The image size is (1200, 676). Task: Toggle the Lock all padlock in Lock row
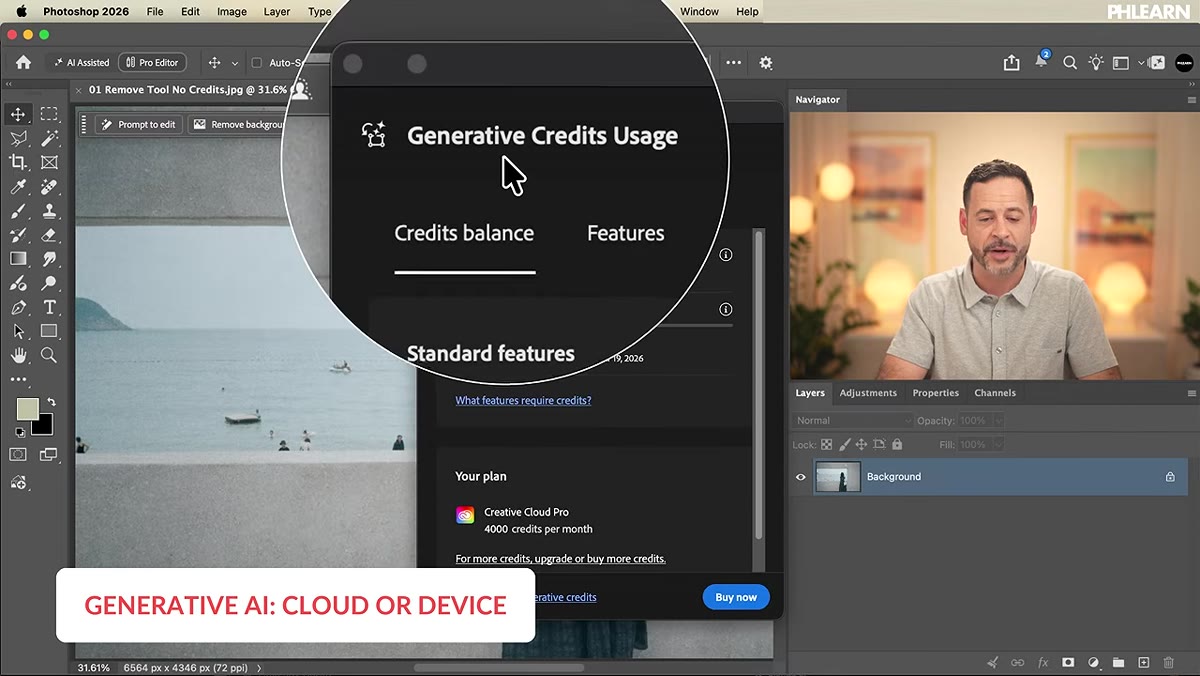point(897,444)
